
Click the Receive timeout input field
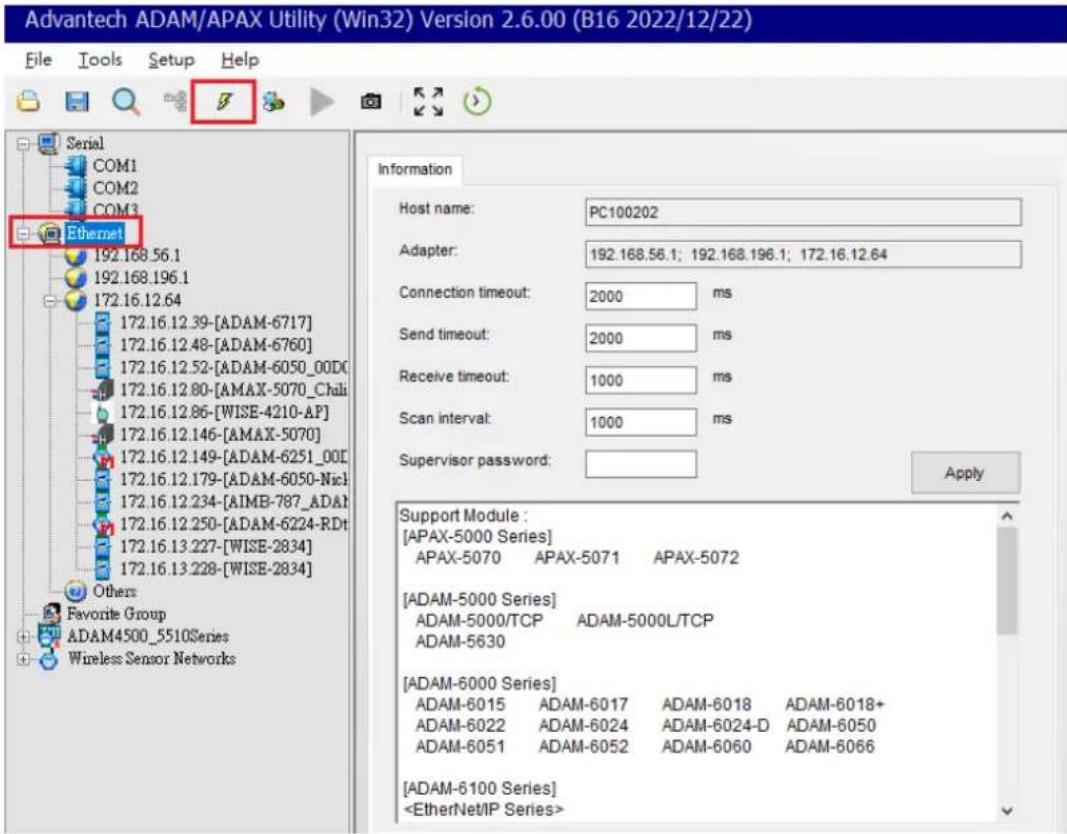point(641,380)
